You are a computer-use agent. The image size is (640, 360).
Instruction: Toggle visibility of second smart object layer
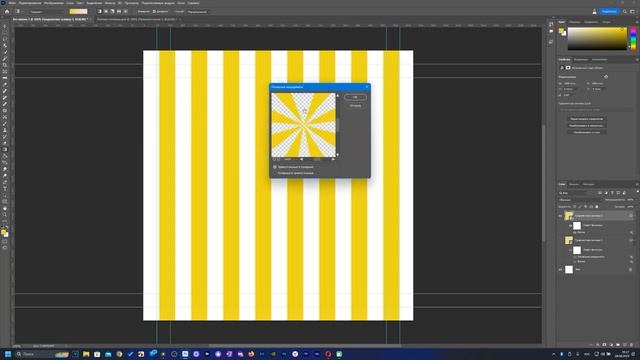[x=560, y=240]
